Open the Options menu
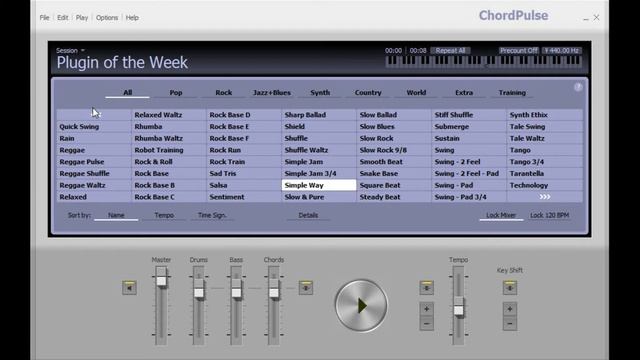 tap(107, 18)
